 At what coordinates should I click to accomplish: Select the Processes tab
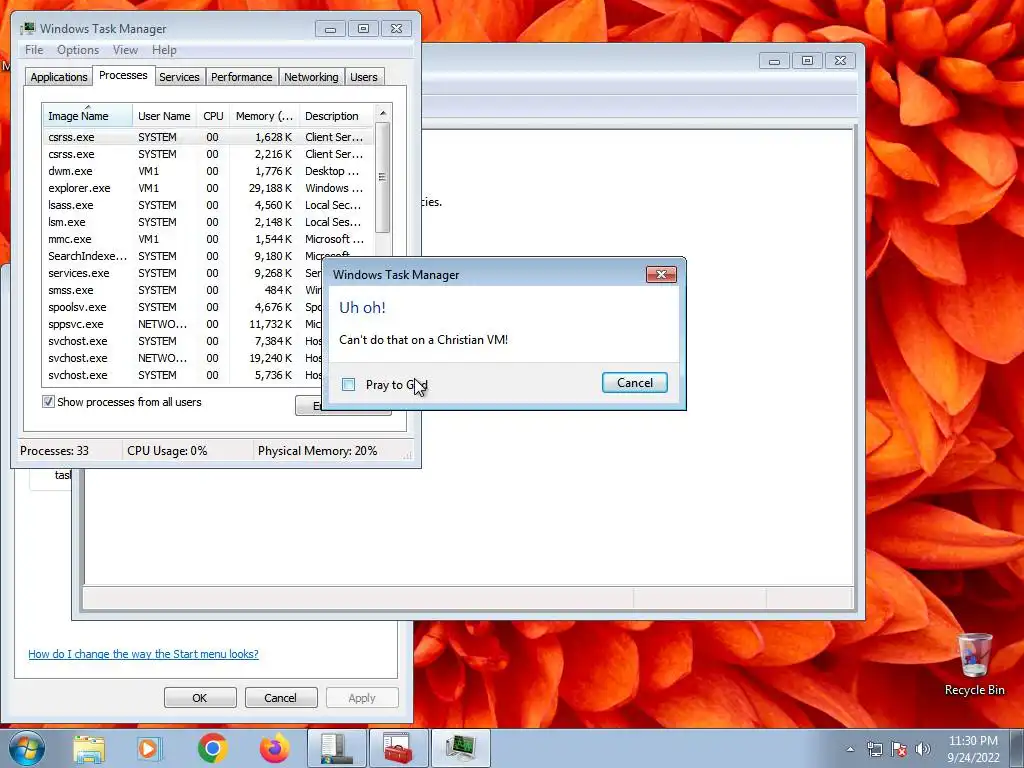(x=123, y=75)
